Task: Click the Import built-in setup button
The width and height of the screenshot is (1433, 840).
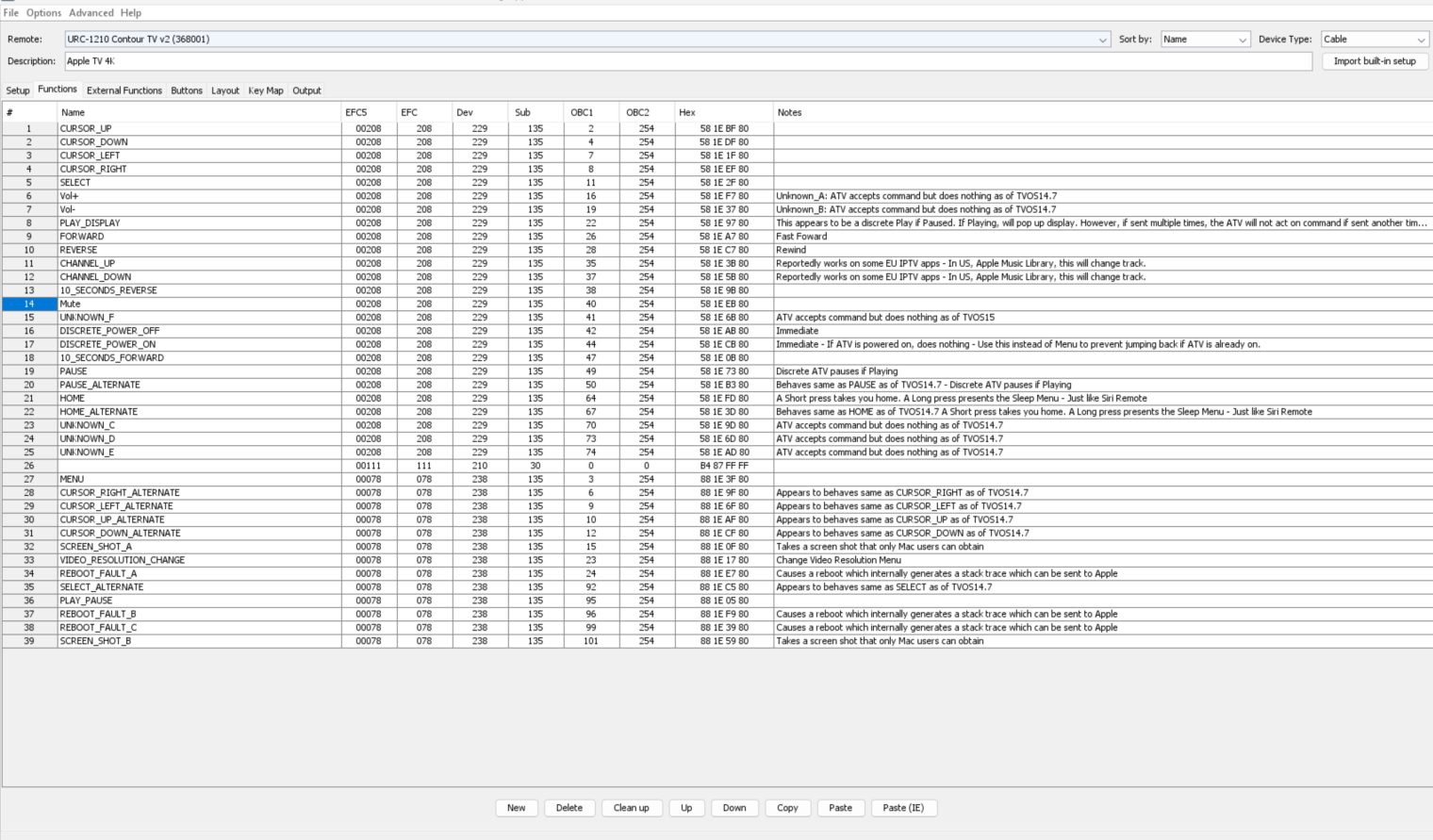Action: coord(1375,61)
